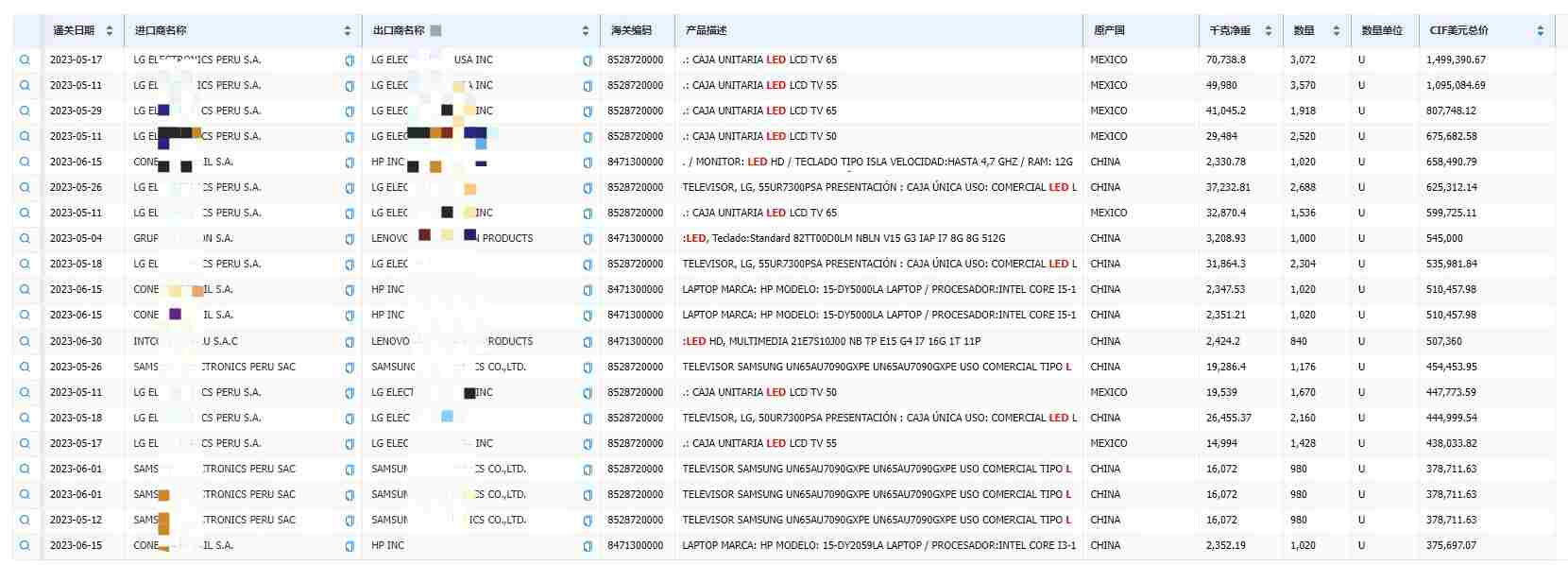The height and width of the screenshot is (565, 1568).
Task: Copy importer name in the 1,499,390.67 row
Action: [349, 60]
